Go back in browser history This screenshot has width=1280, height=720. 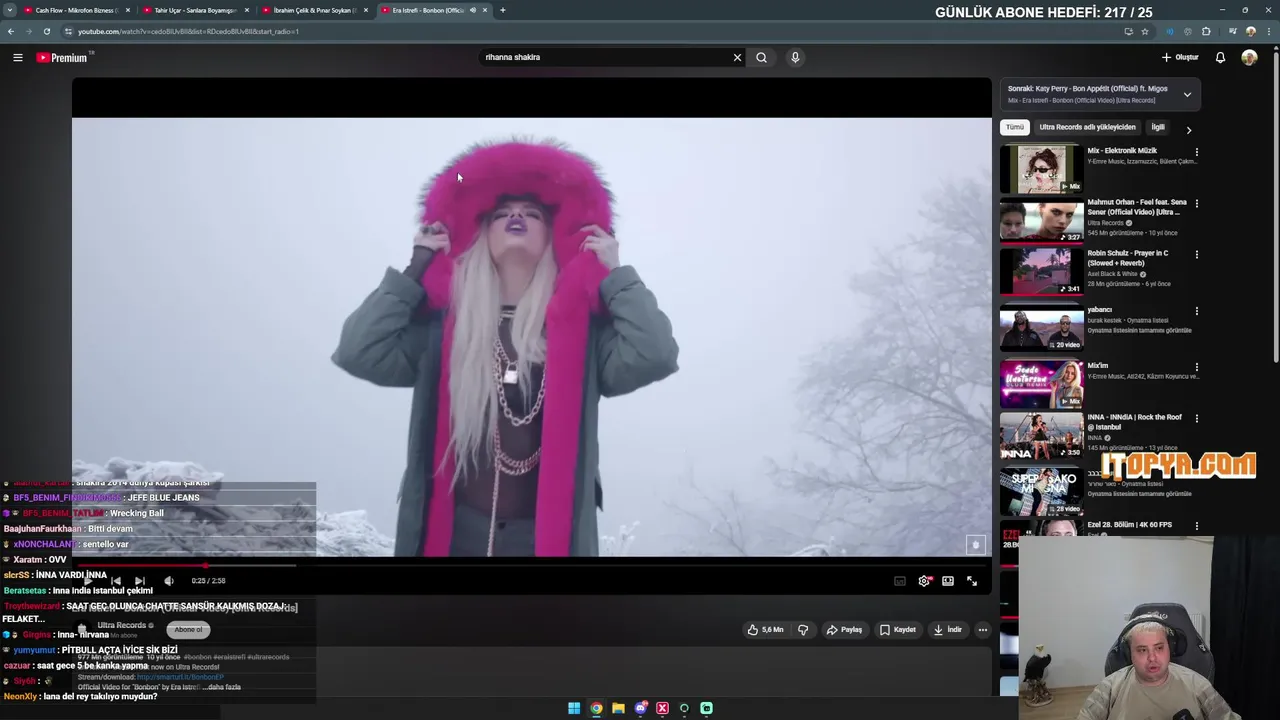(x=11, y=31)
